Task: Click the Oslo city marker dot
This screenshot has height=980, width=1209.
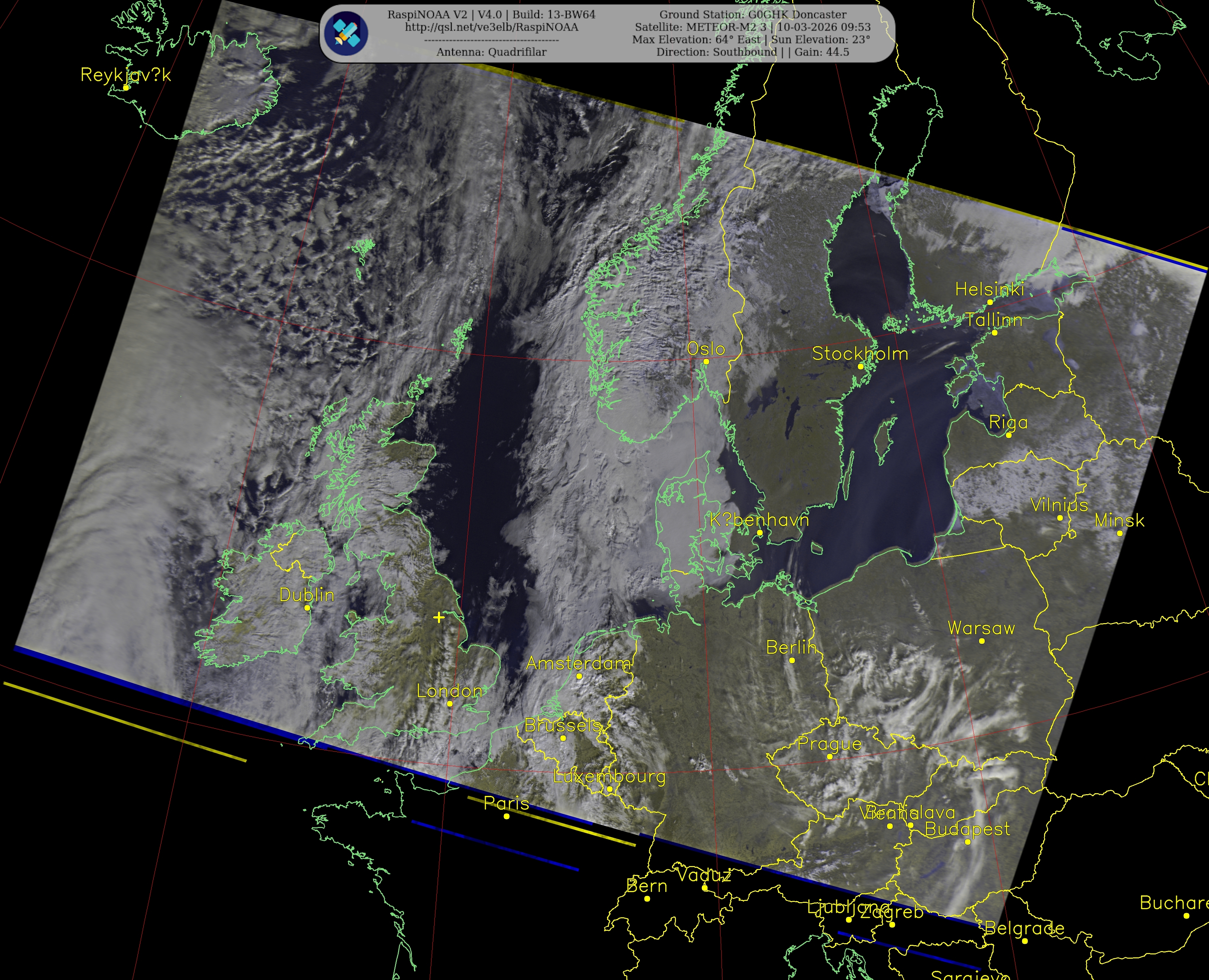Action: pyautogui.click(x=706, y=362)
